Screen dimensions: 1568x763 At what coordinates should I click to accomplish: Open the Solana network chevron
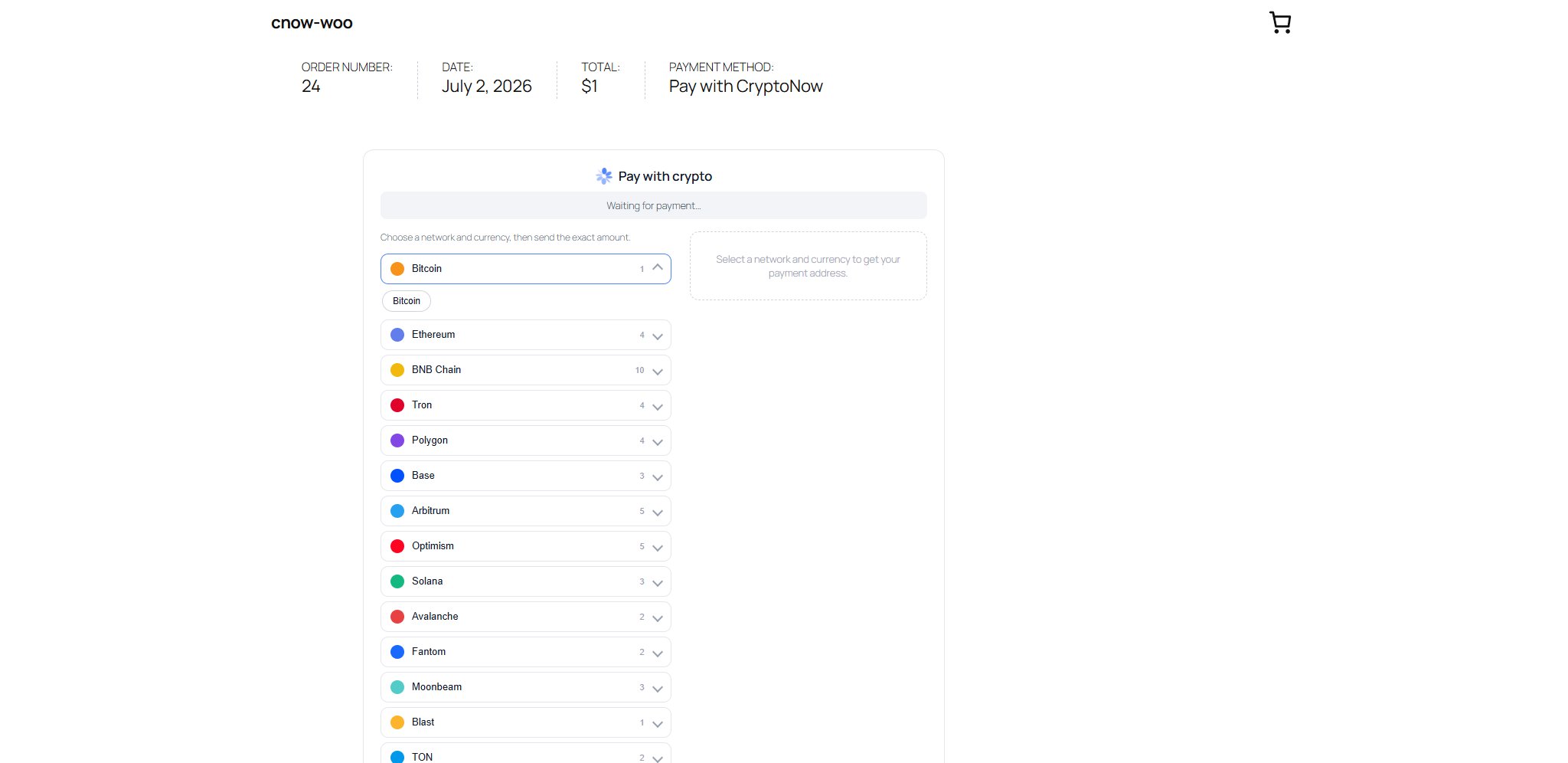click(x=657, y=582)
